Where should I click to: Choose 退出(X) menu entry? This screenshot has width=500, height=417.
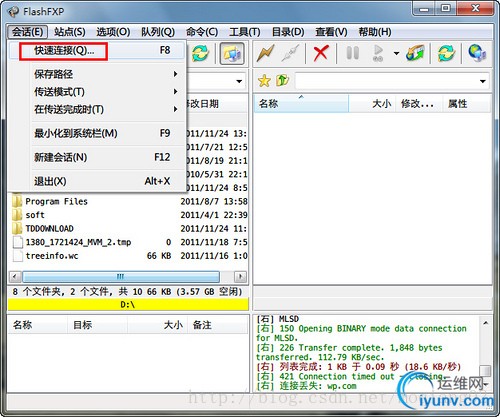tap(97, 181)
